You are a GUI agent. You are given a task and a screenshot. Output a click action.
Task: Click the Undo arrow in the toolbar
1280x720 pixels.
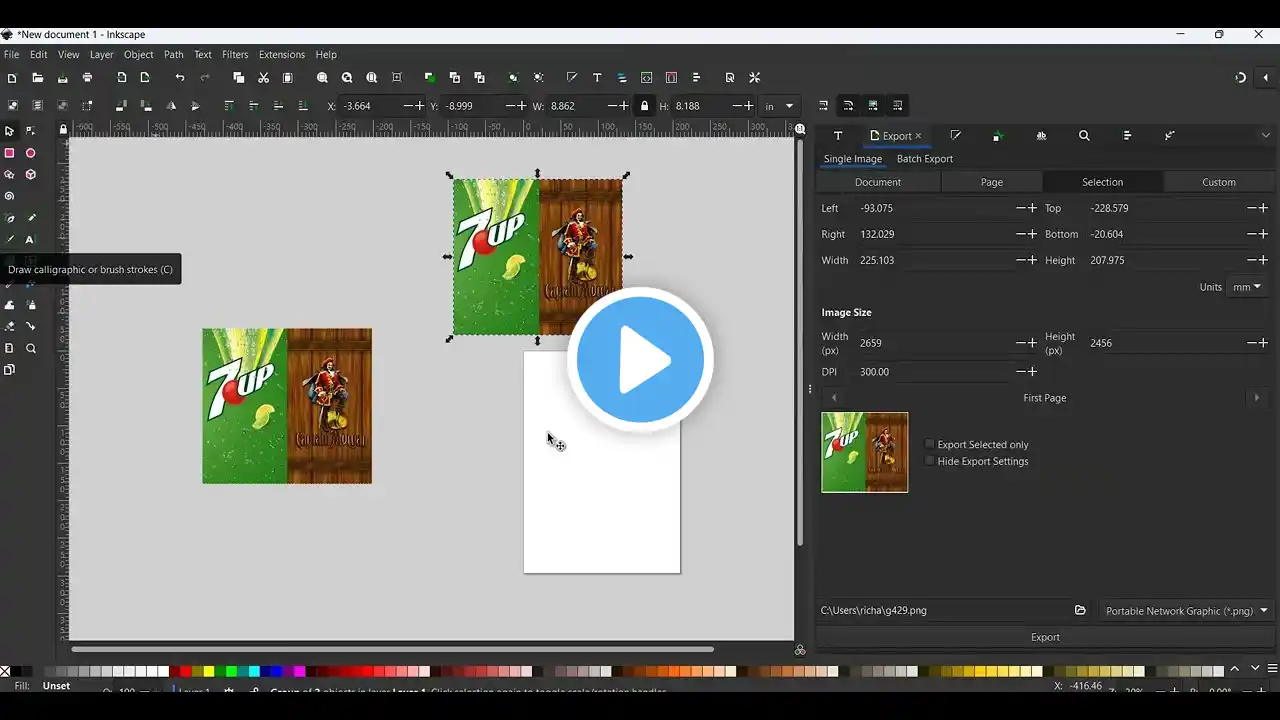tap(180, 78)
